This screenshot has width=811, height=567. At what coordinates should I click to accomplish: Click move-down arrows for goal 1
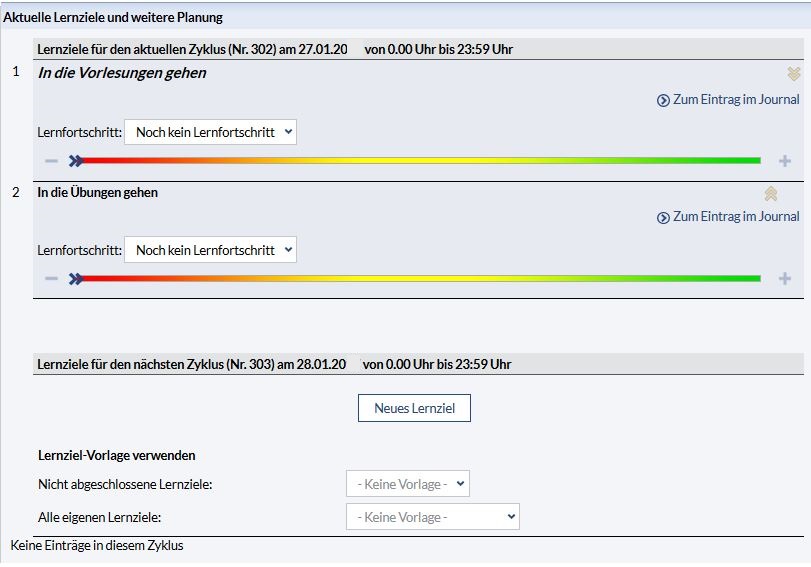point(794,74)
